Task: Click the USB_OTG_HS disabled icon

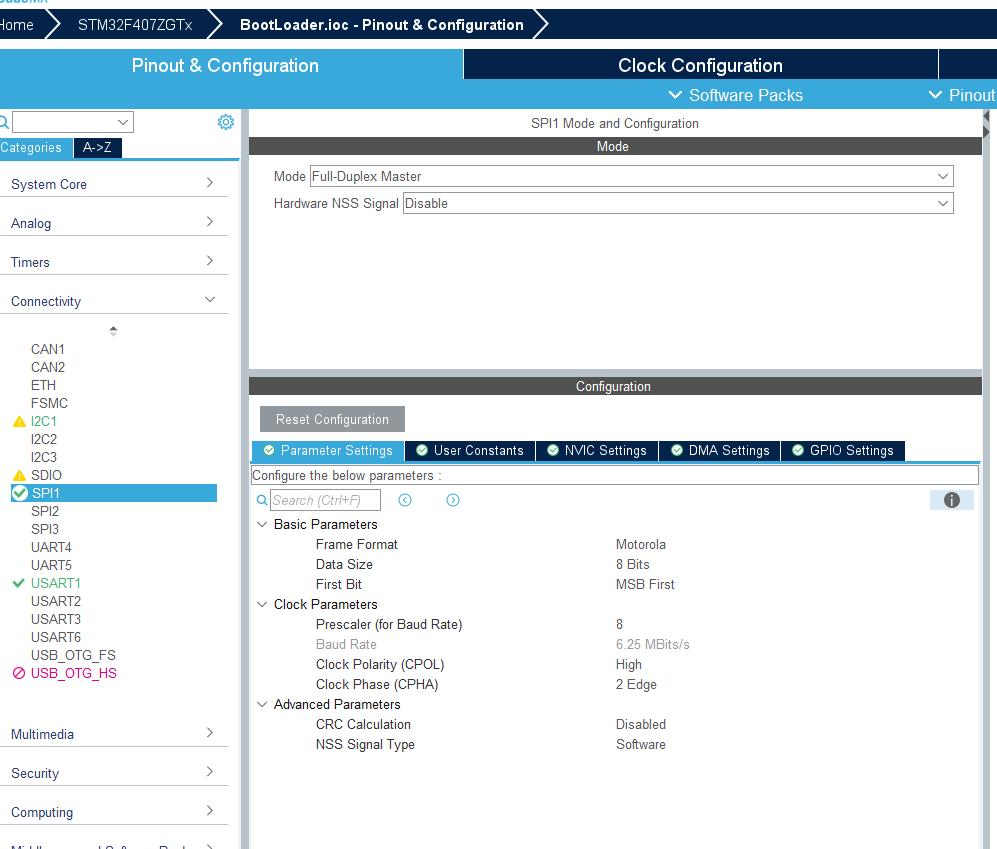Action: (x=19, y=673)
